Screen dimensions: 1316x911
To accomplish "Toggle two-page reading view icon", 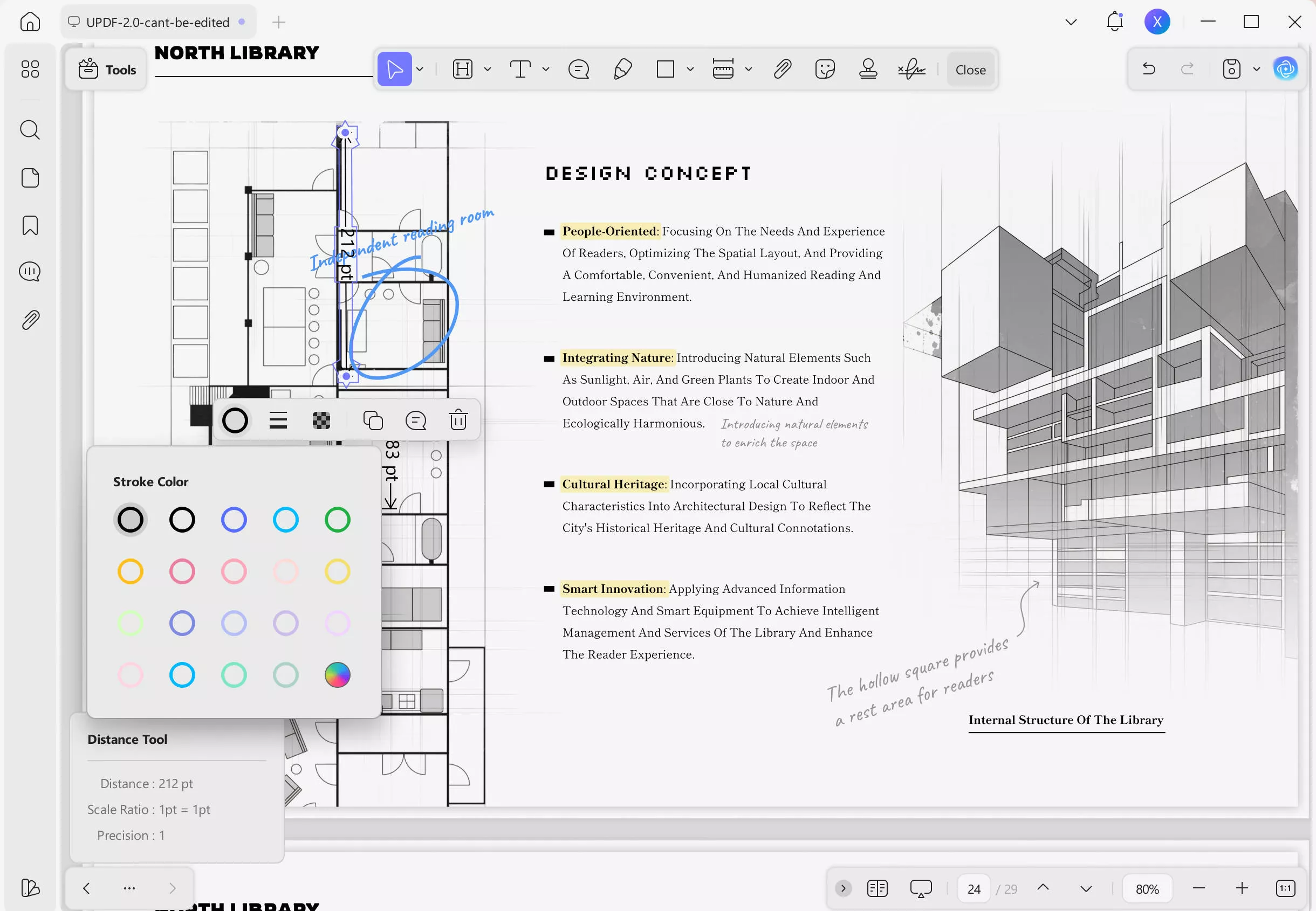I will coord(877,888).
